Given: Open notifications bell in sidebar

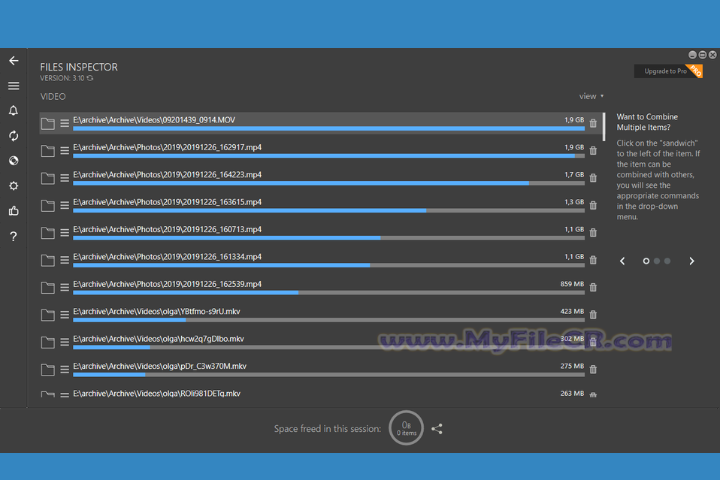Looking at the screenshot, I should pyautogui.click(x=14, y=111).
